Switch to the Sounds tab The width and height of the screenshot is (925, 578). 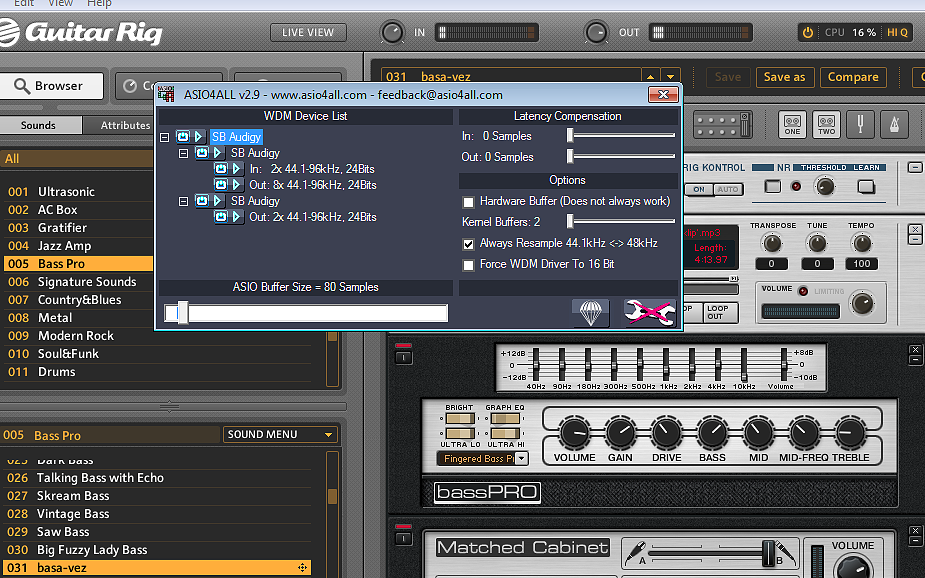tap(39, 125)
